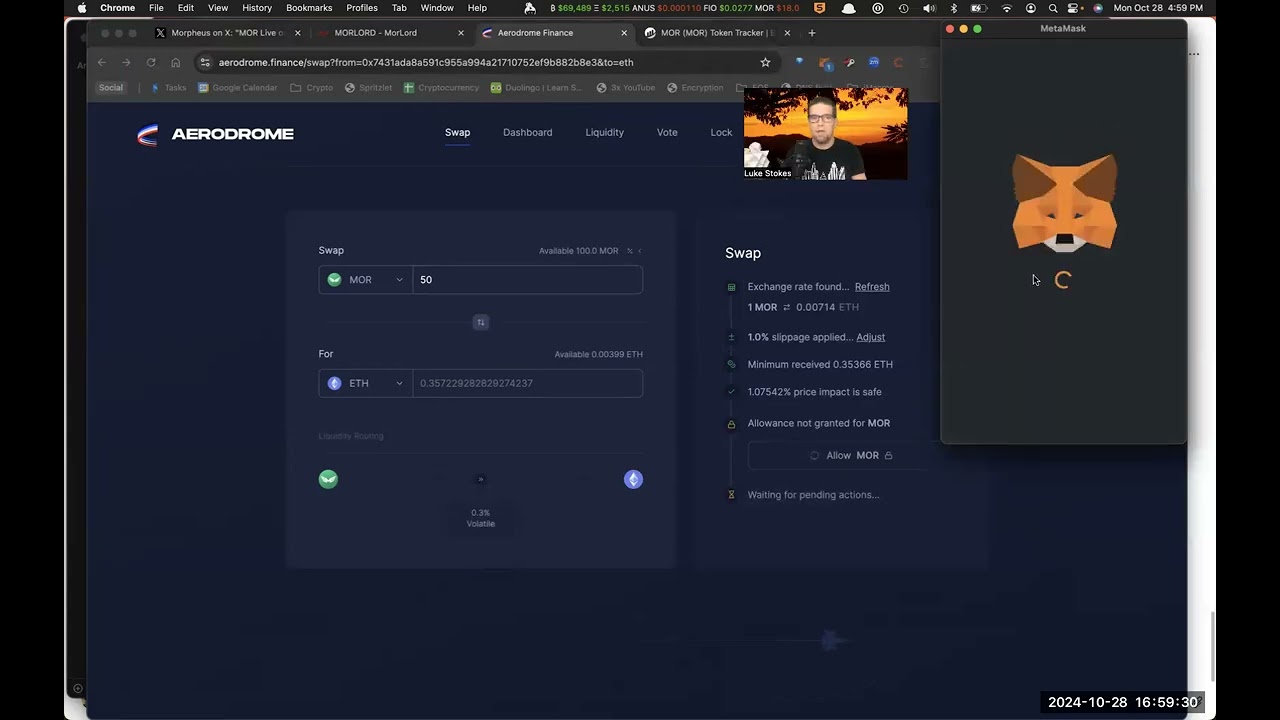Image resolution: width=1280 pixels, height=720 pixels.
Task: Click the volume icon in the menu bar
Action: point(928,8)
